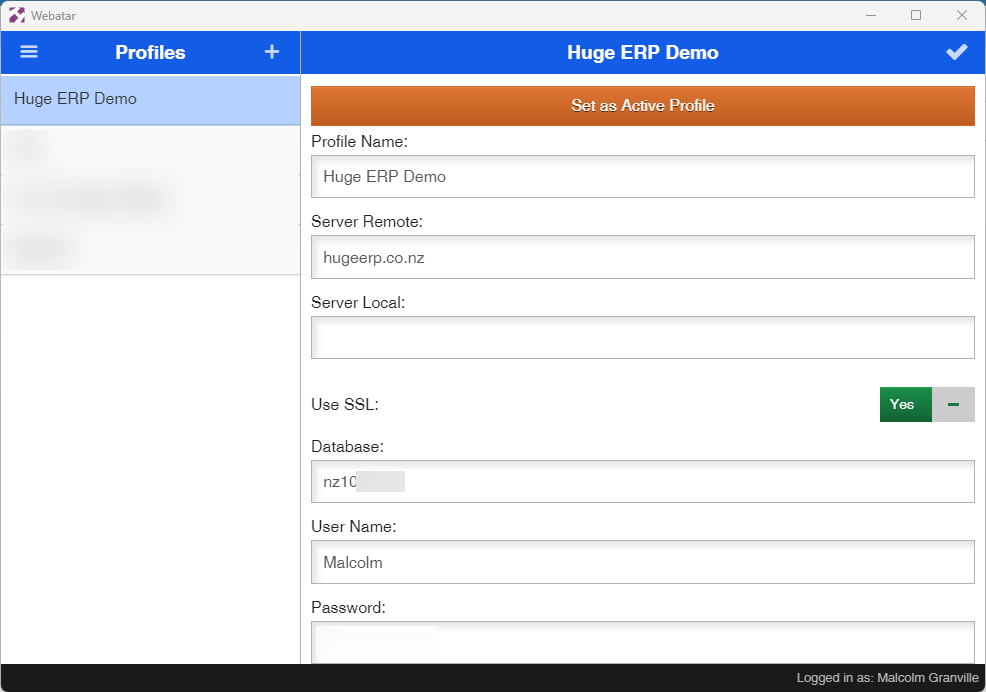Select the Huge ERP Demo profile
The image size is (986, 692).
point(150,99)
